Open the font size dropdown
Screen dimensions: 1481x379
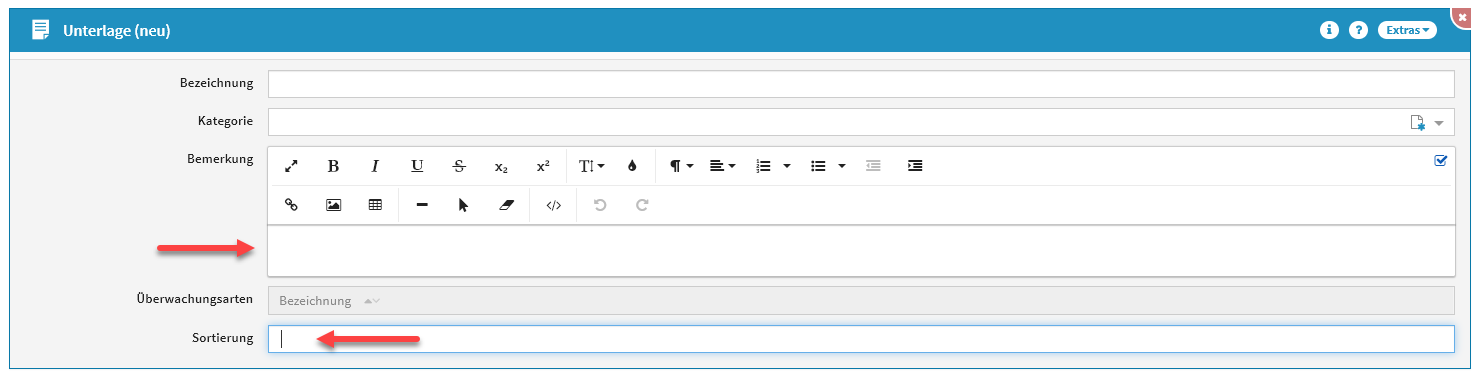[x=592, y=166]
